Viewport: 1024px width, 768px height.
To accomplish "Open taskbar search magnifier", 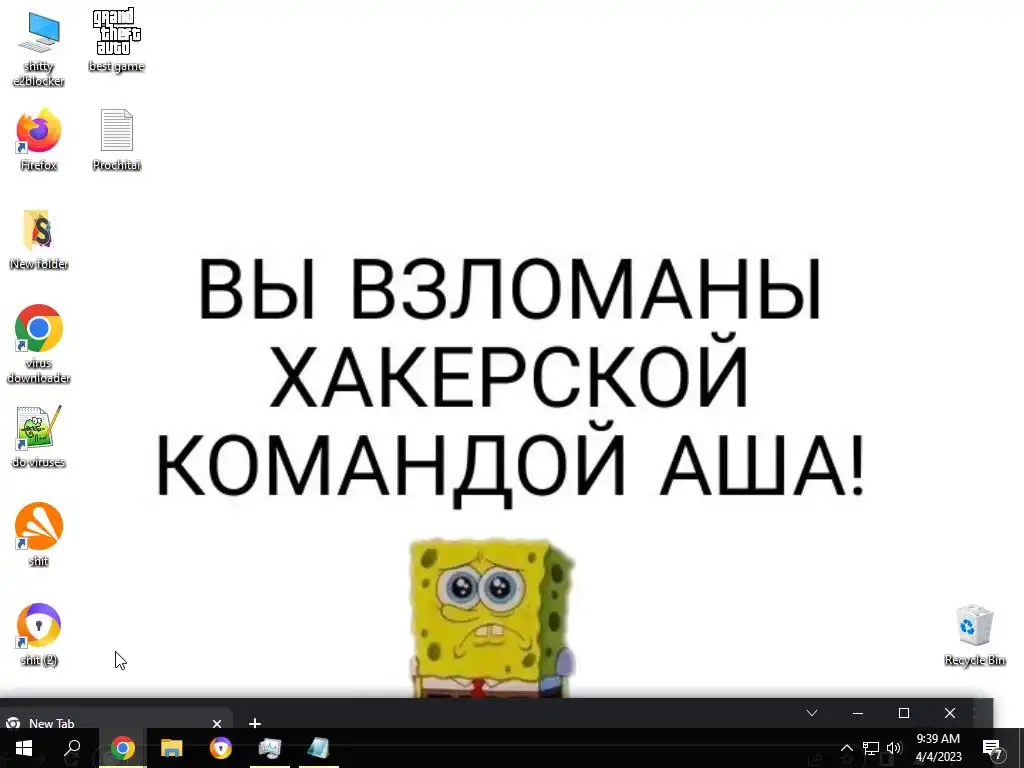I will pos(72,748).
